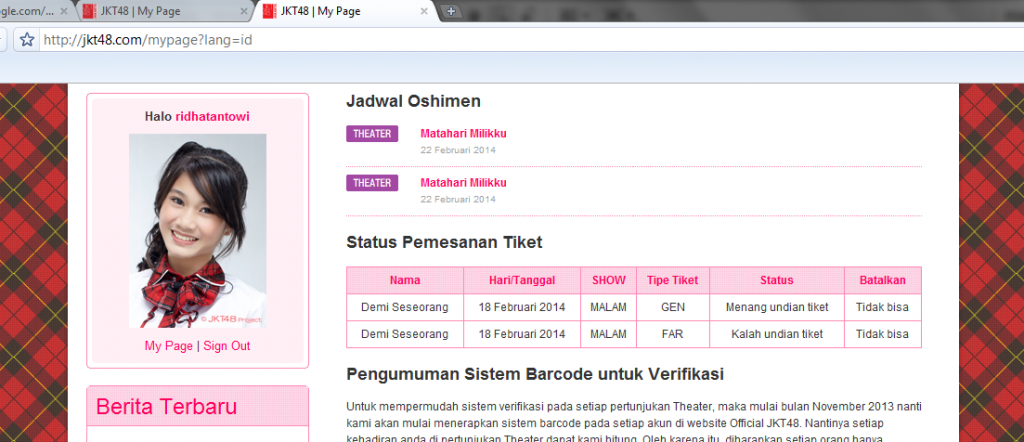
Task: Click the Tipe Tiket column header
Action: click(673, 281)
